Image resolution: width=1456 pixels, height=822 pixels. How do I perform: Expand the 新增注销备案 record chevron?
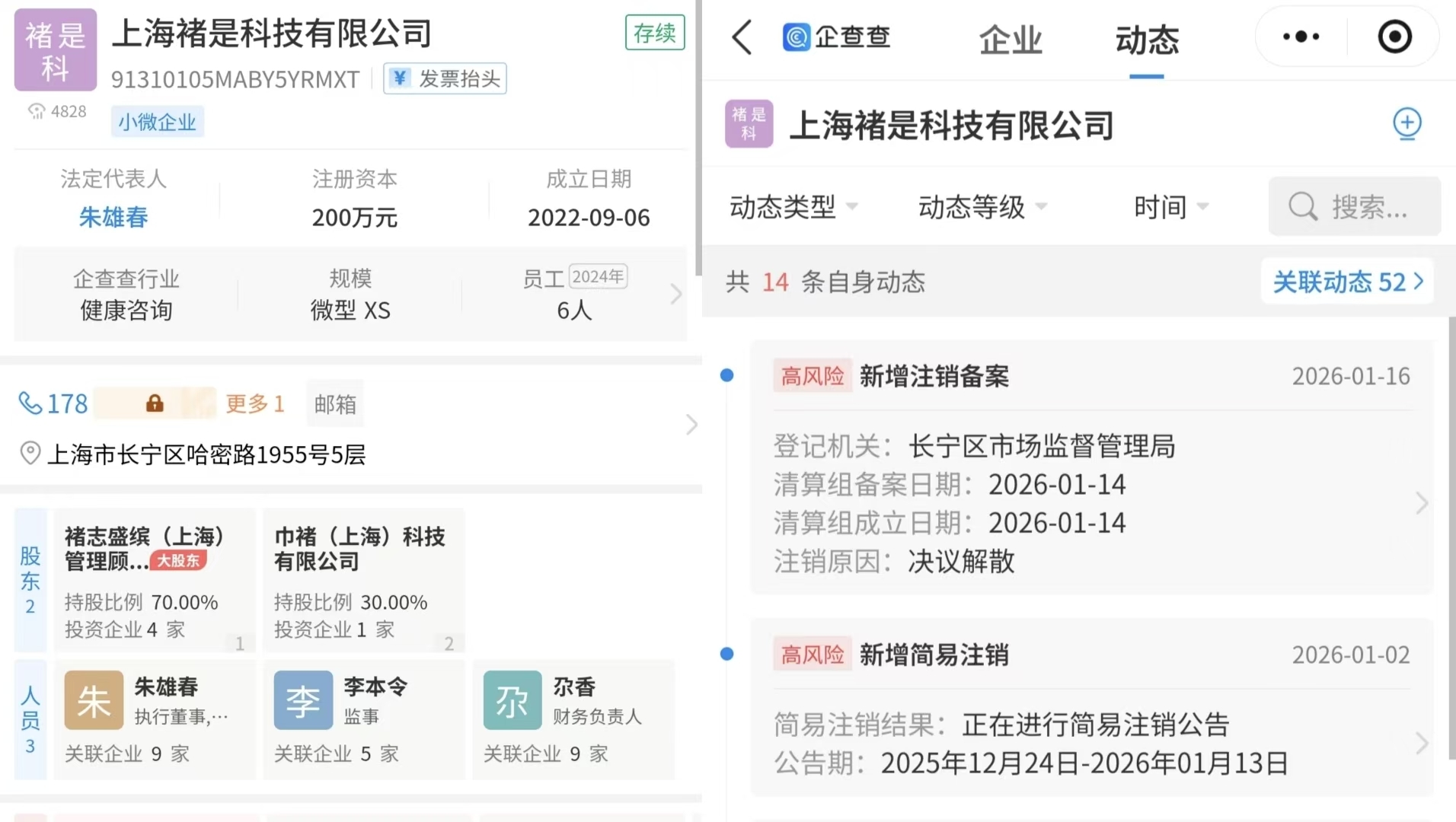coord(1421,503)
